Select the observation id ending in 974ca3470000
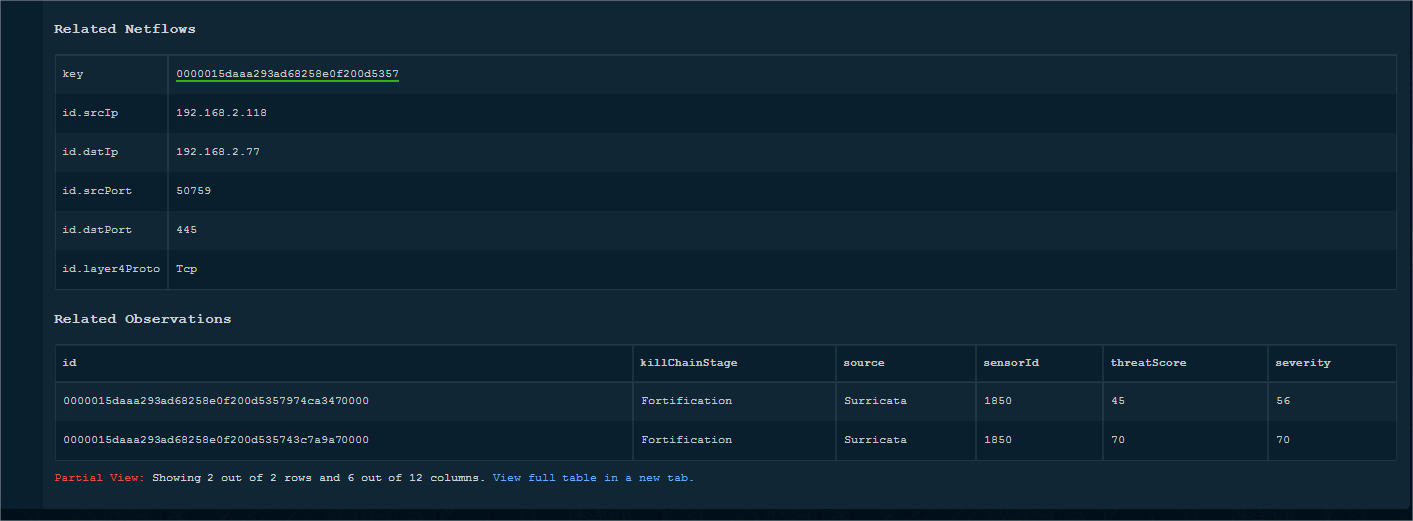This screenshot has height=521, width=1413. [x=216, y=401]
